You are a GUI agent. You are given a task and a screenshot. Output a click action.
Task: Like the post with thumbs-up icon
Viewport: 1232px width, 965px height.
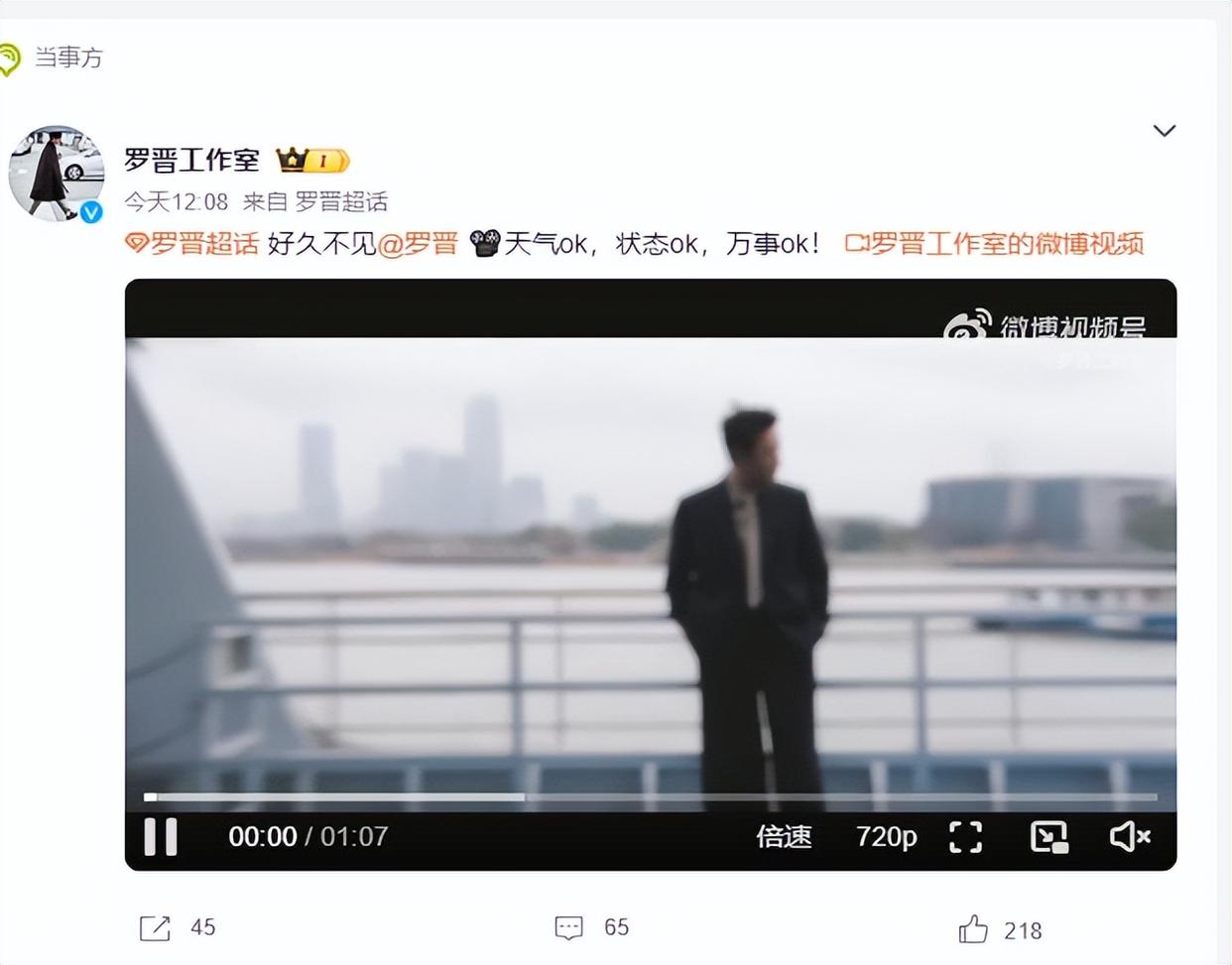(x=973, y=929)
